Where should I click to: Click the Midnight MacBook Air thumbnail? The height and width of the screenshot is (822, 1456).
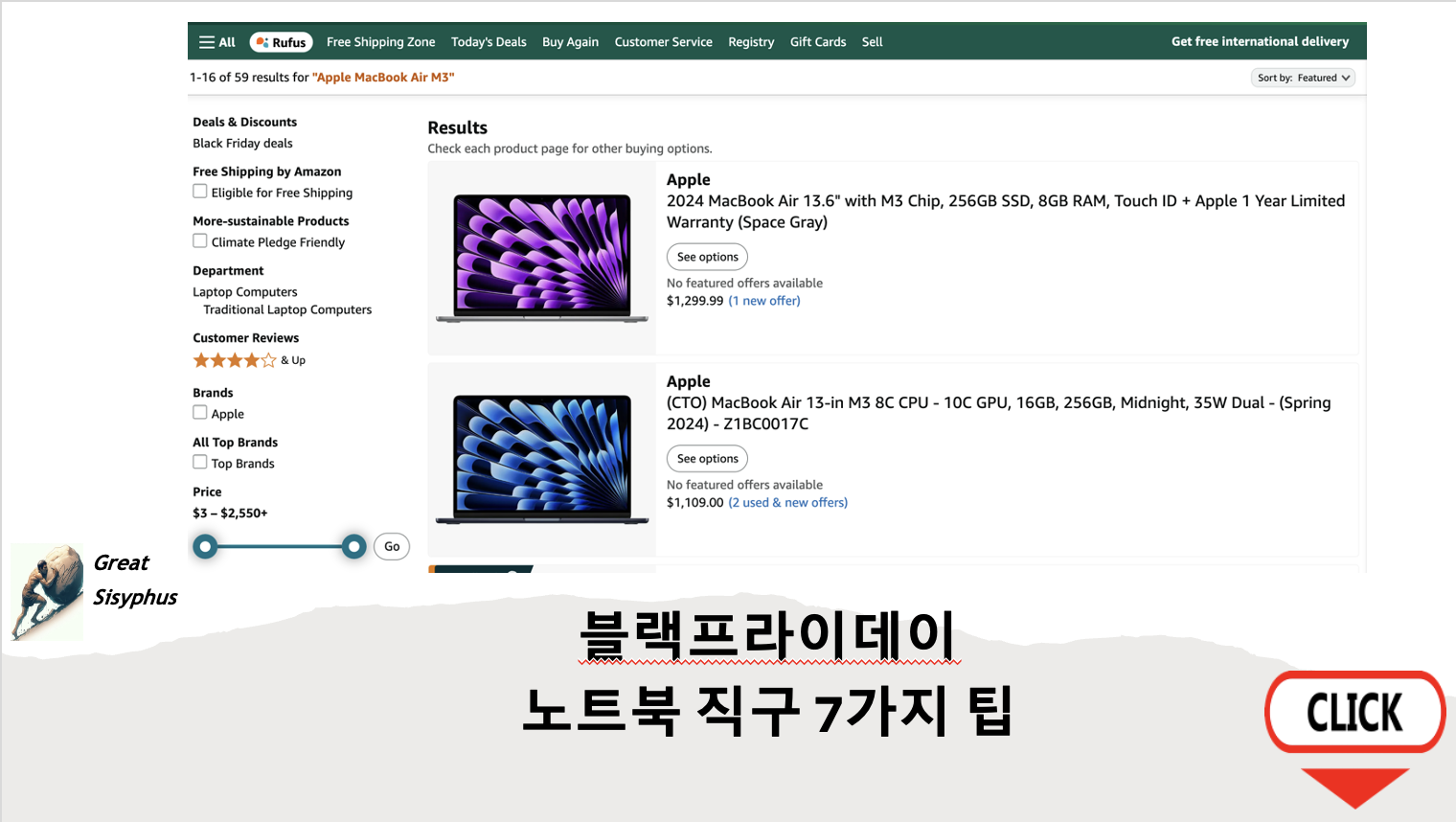[x=541, y=458]
